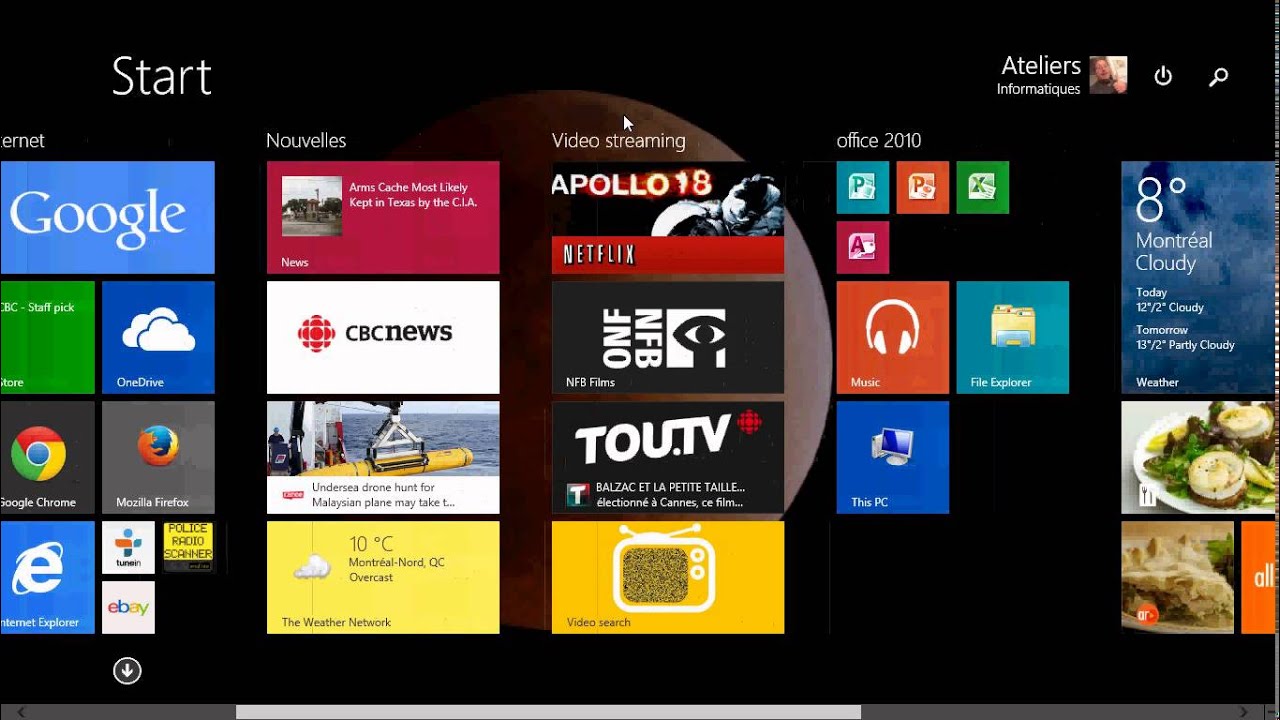Image resolution: width=1280 pixels, height=720 pixels.
Task: Open the File Explorer tile
Action: (x=1013, y=337)
